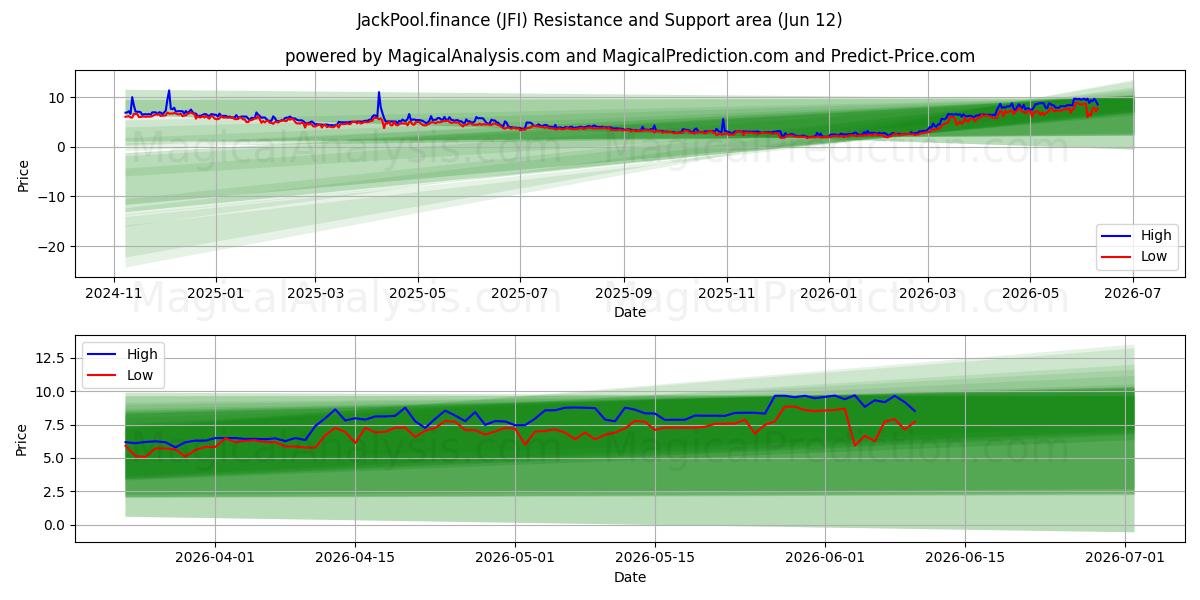Click the 2026-04-15 date tick label

click(x=355, y=559)
